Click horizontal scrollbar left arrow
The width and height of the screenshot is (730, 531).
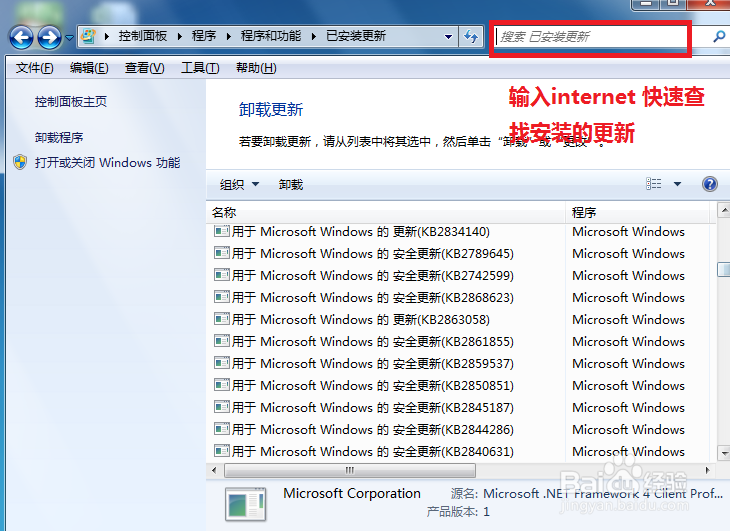[x=214, y=471]
